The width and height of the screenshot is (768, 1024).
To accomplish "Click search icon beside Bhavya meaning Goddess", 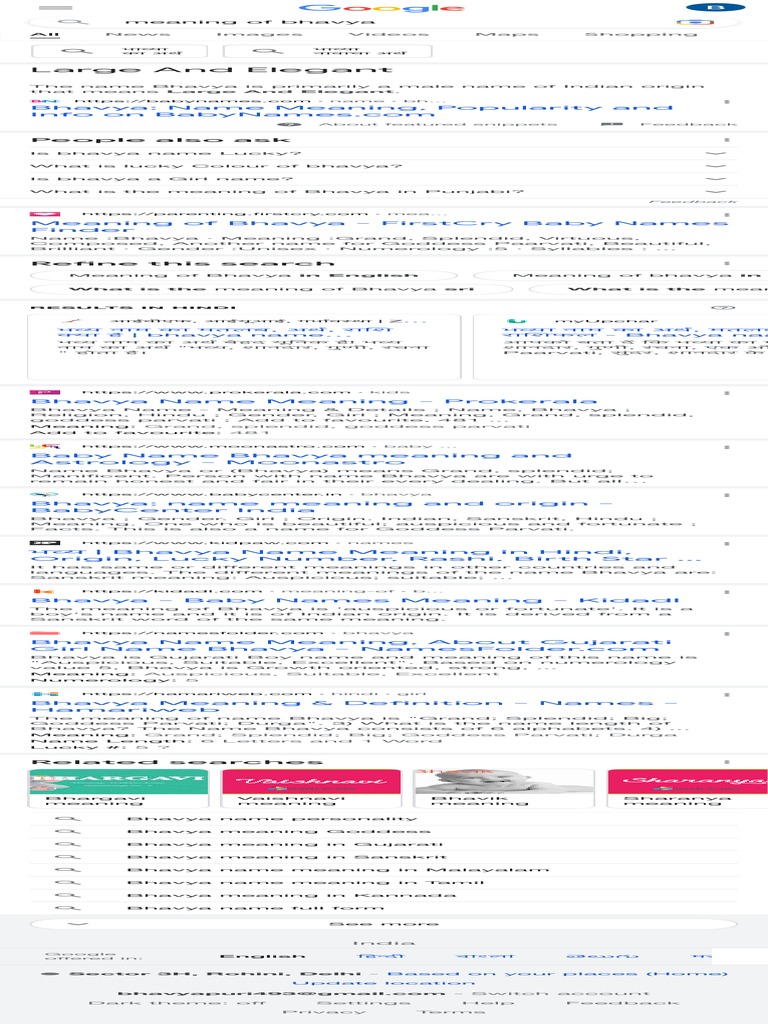I will coord(67,831).
